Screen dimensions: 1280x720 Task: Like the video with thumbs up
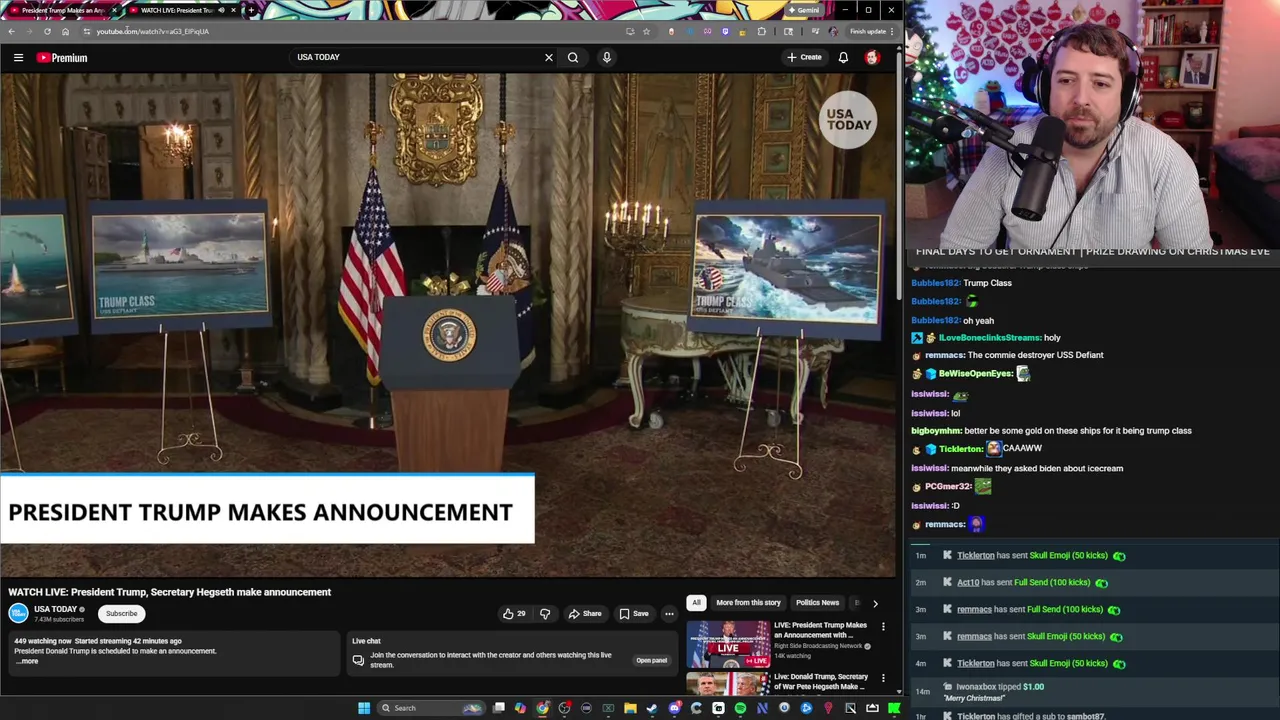514,614
